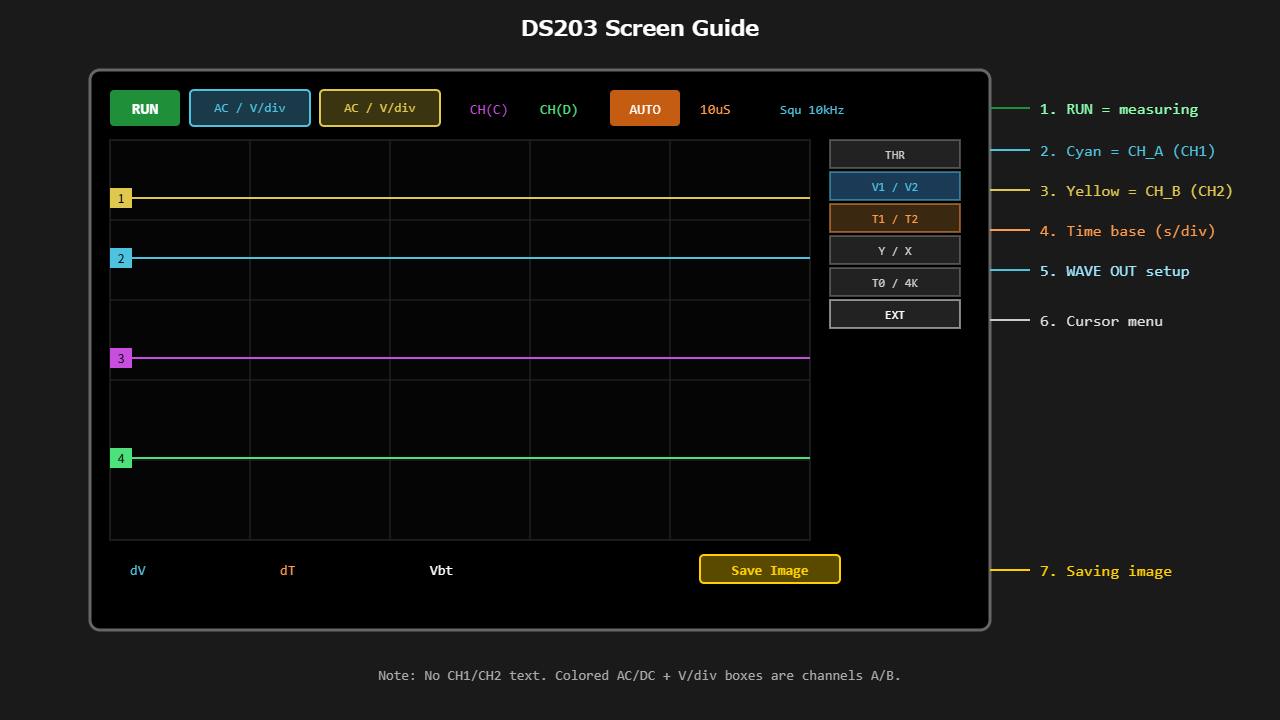The width and height of the screenshot is (1280, 720).
Task: Select the yellow AC / V/div channel box
Action: click(380, 108)
